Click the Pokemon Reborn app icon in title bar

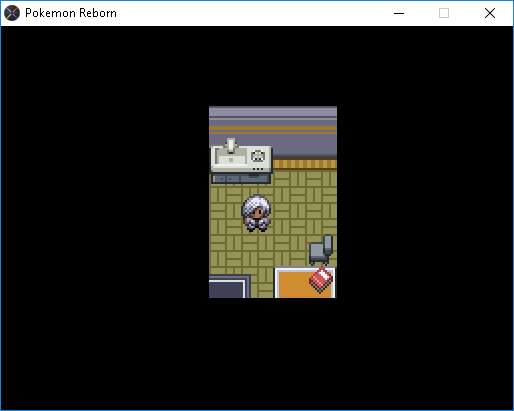click(12, 13)
